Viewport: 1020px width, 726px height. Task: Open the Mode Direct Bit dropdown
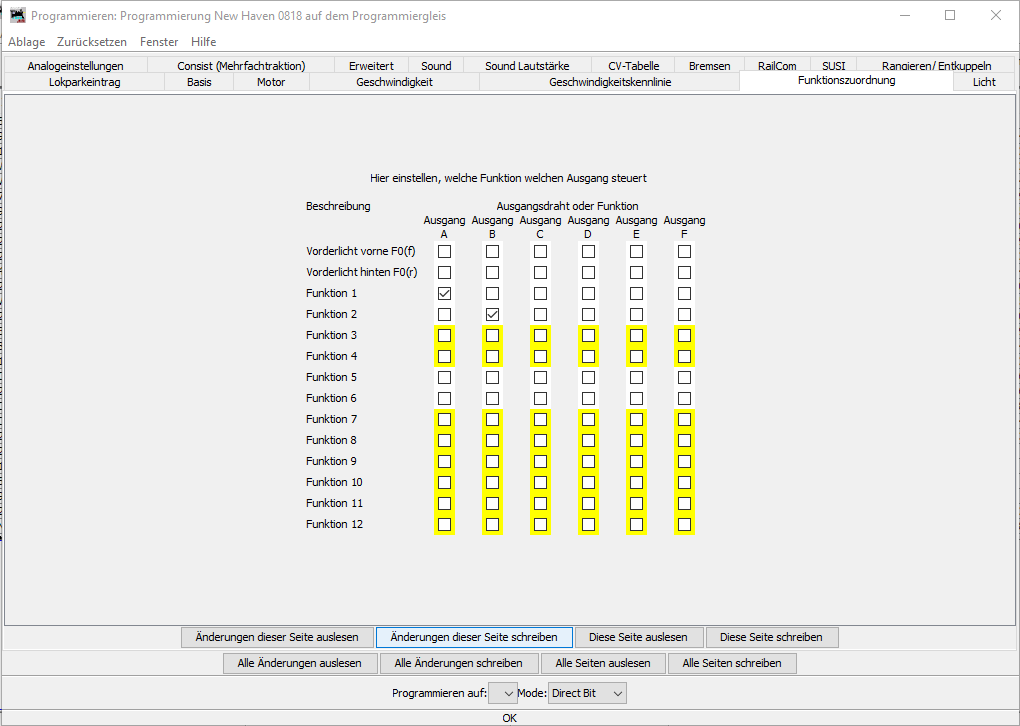587,693
